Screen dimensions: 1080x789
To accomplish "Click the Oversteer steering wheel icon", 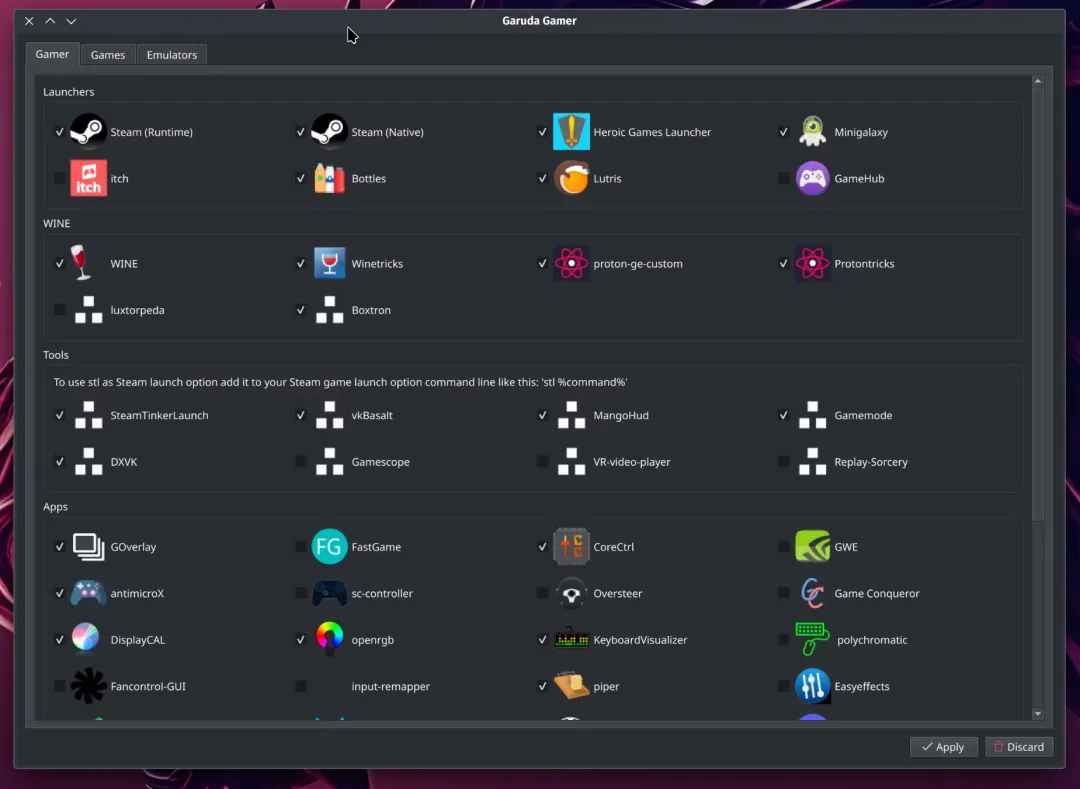I will [x=571, y=593].
